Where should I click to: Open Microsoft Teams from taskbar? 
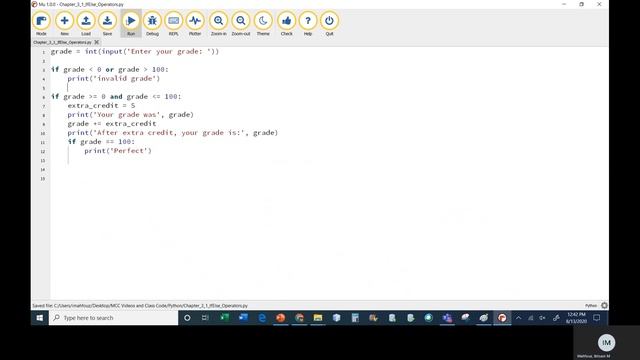(447, 318)
